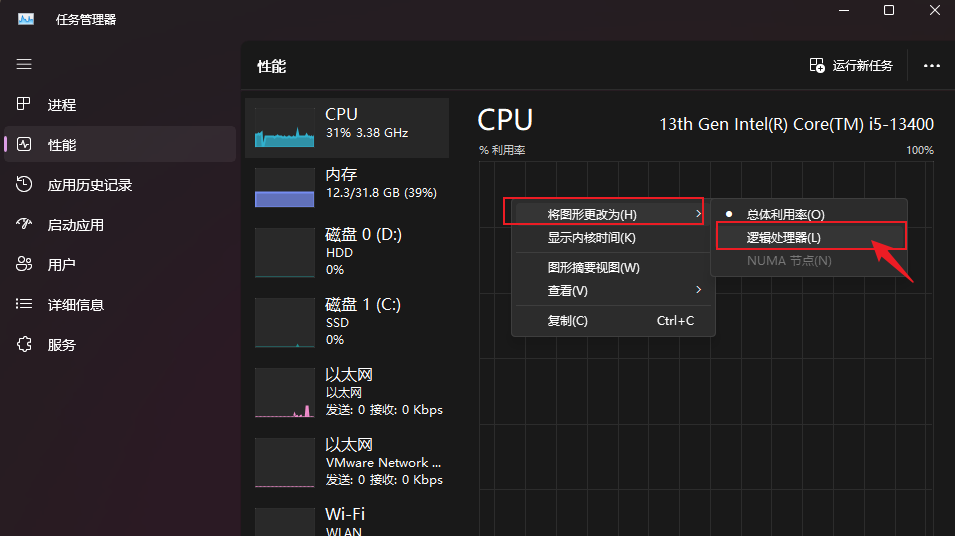Click 复制(C) menu entry
The width and height of the screenshot is (955, 536).
[613, 320]
